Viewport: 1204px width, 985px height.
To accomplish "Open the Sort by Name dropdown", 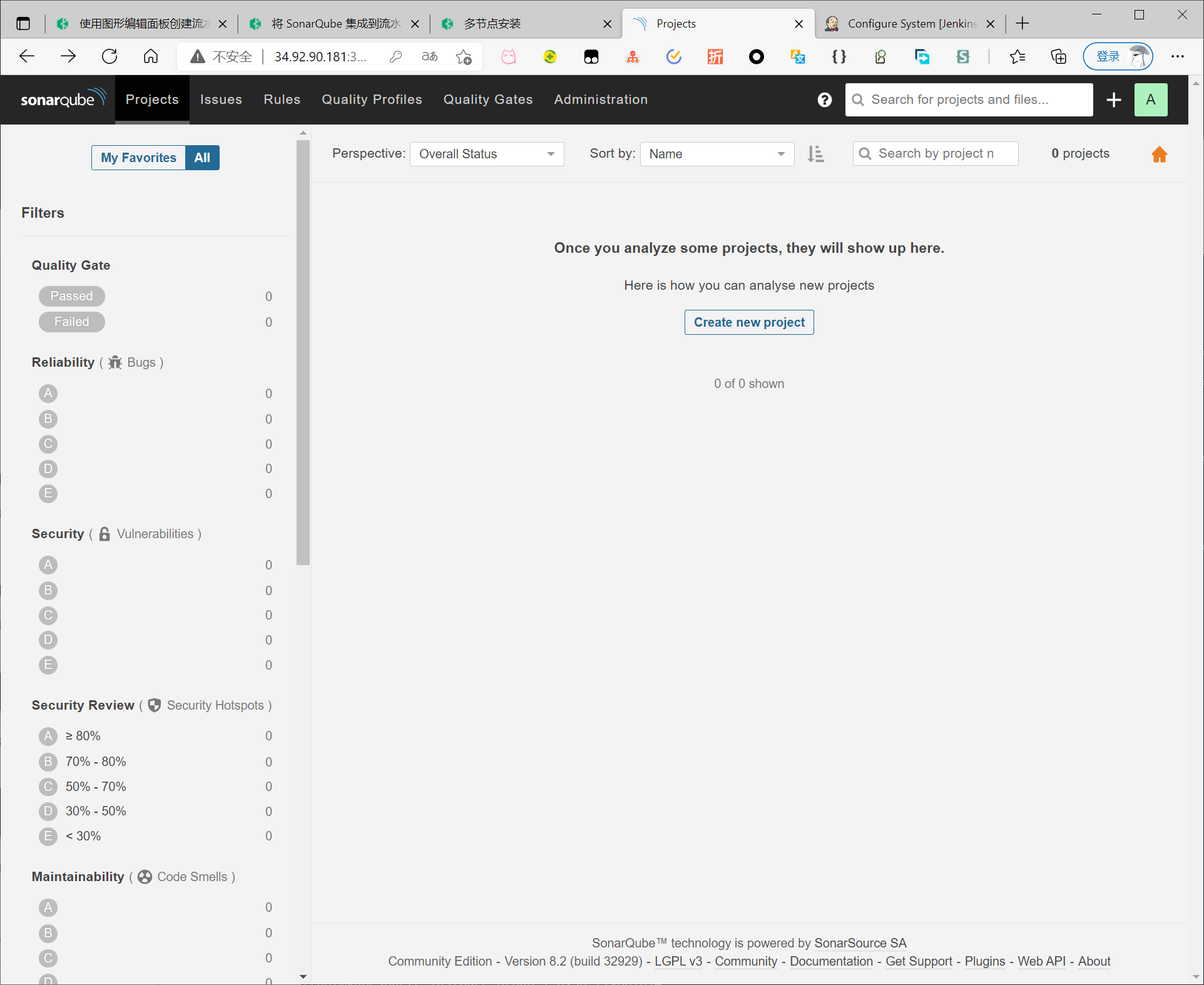I will tap(717, 154).
